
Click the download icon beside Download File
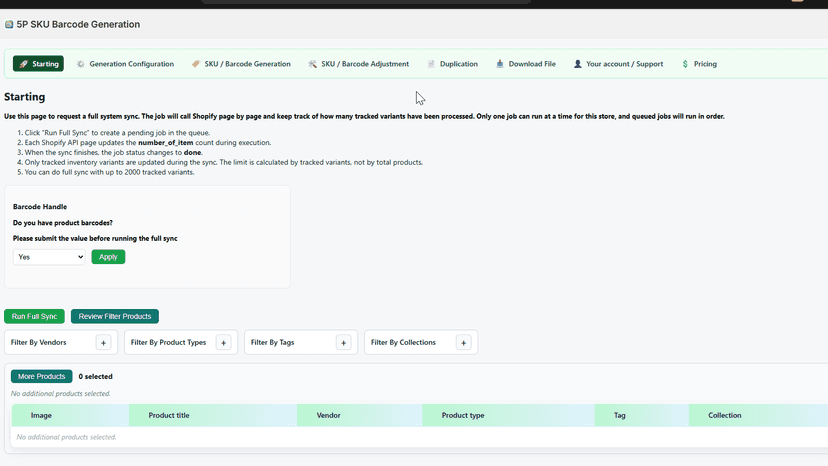500,64
